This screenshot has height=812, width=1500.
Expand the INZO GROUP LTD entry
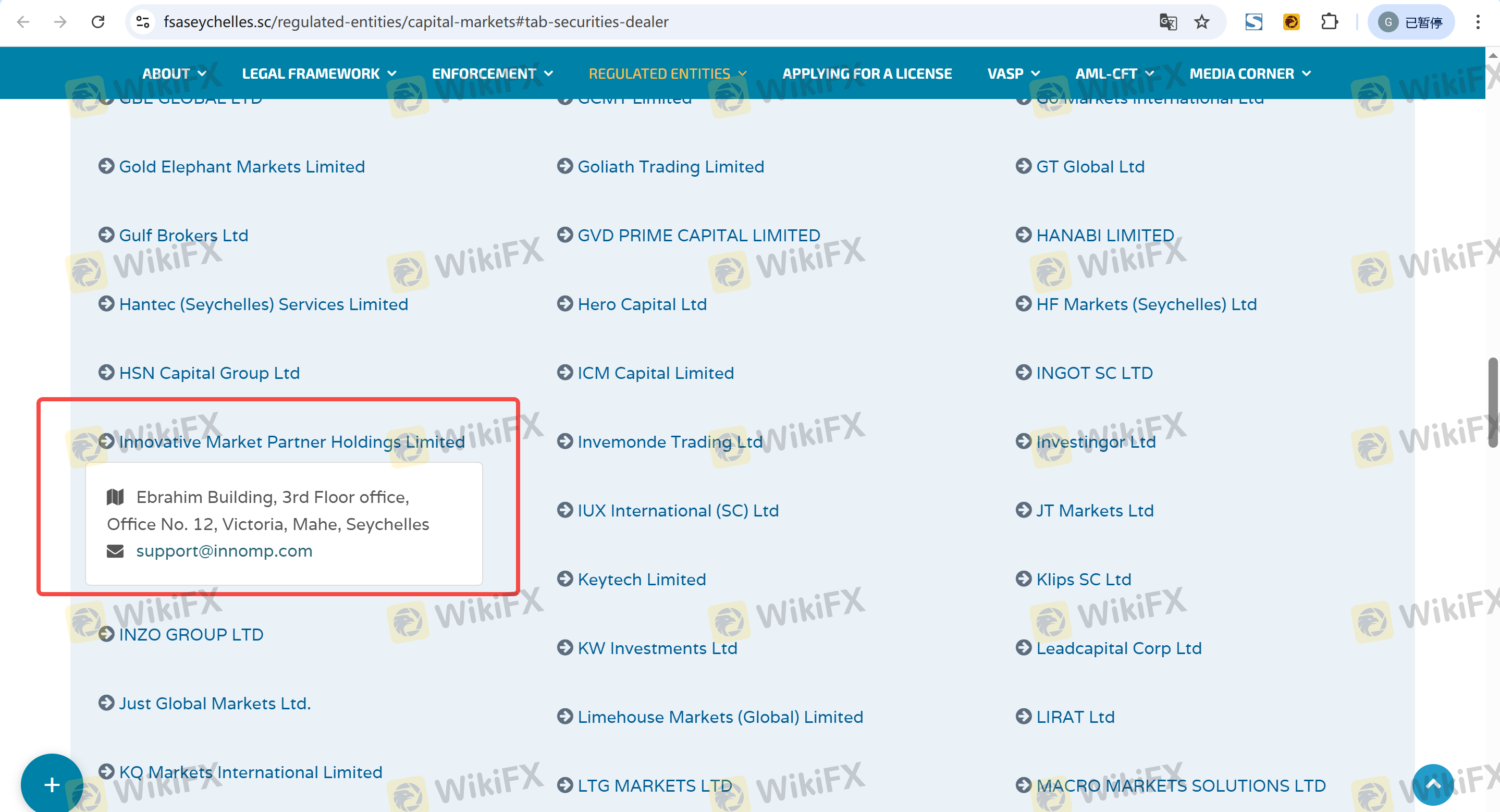pyautogui.click(x=190, y=634)
